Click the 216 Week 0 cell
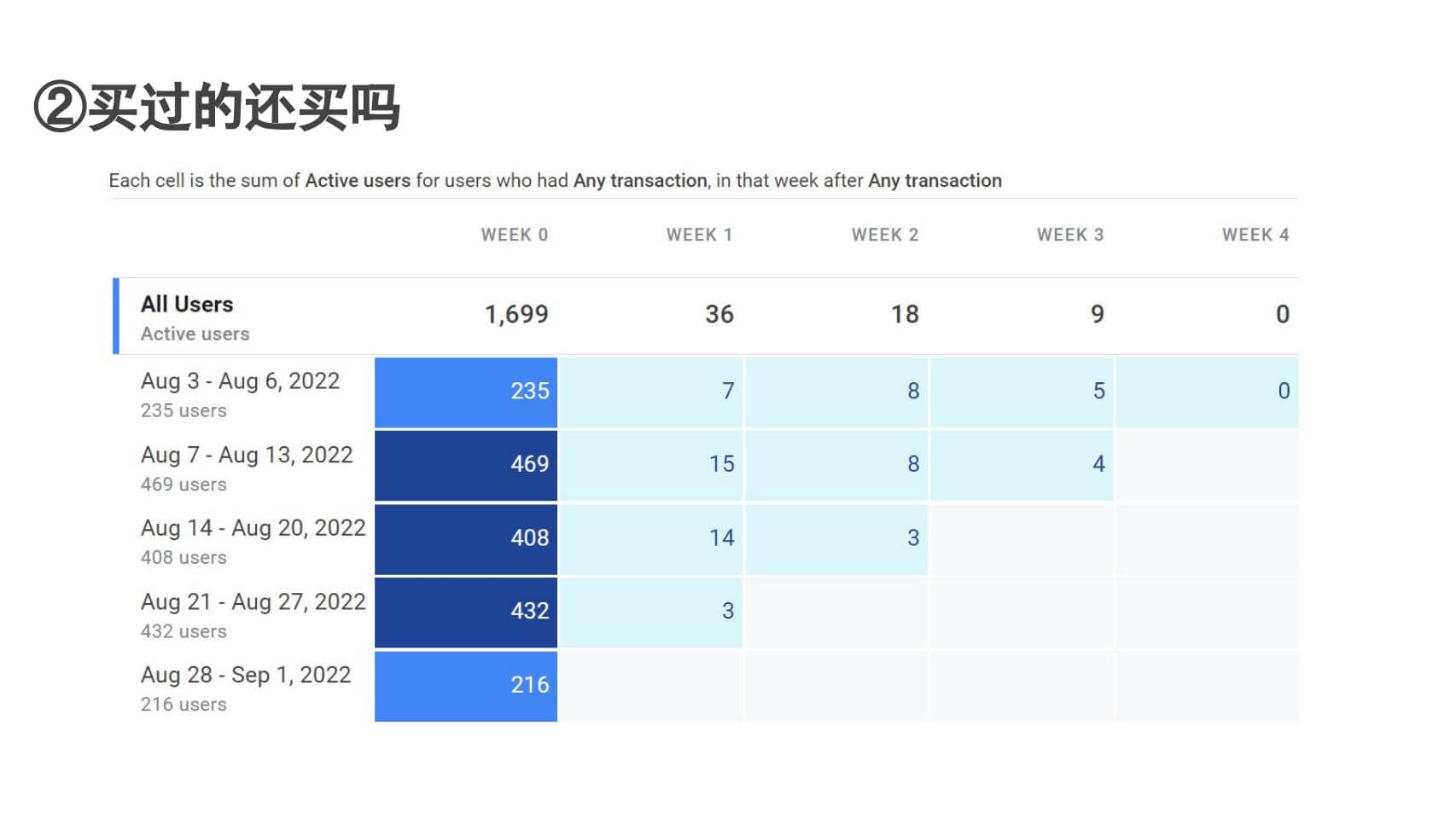1456x819 pixels. 466,685
